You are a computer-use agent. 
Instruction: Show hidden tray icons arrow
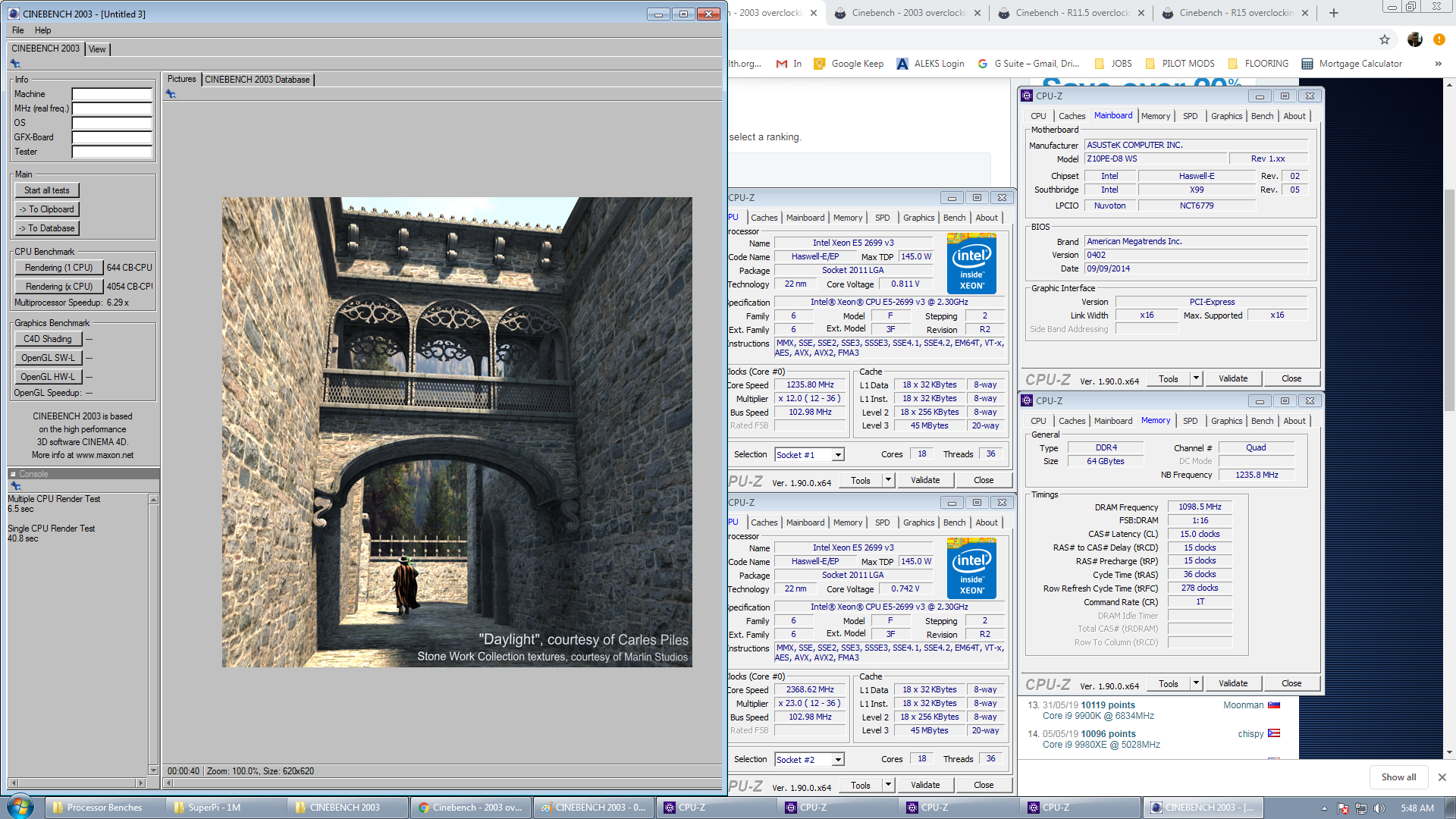(1324, 808)
